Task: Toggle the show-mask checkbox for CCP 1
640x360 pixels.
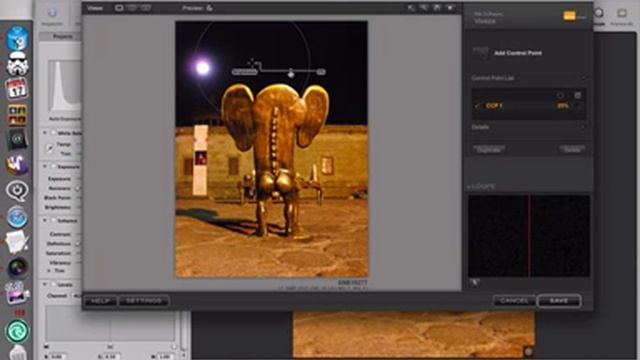Action: pyautogui.click(x=579, y=106)
